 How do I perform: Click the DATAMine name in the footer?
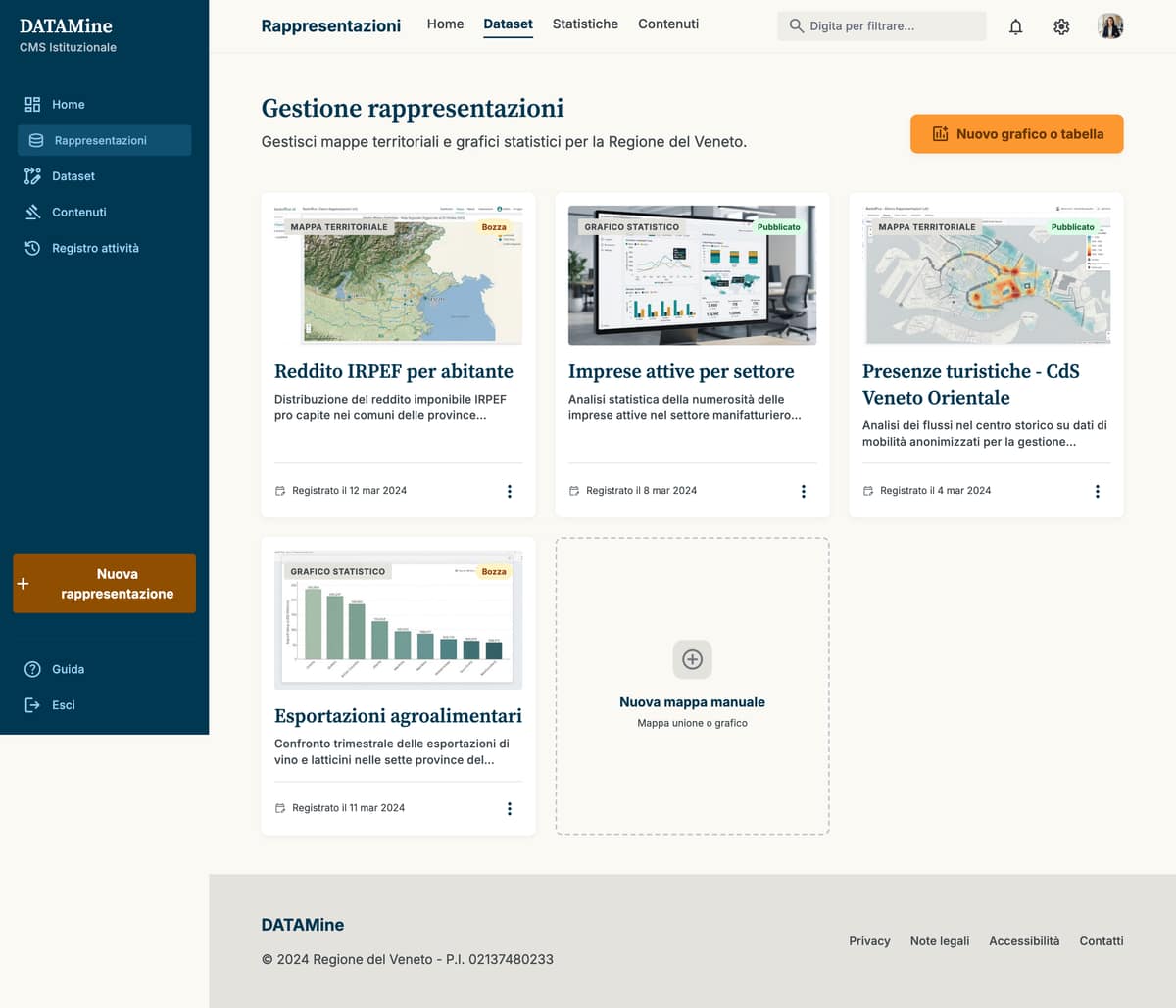click(303, 925)
